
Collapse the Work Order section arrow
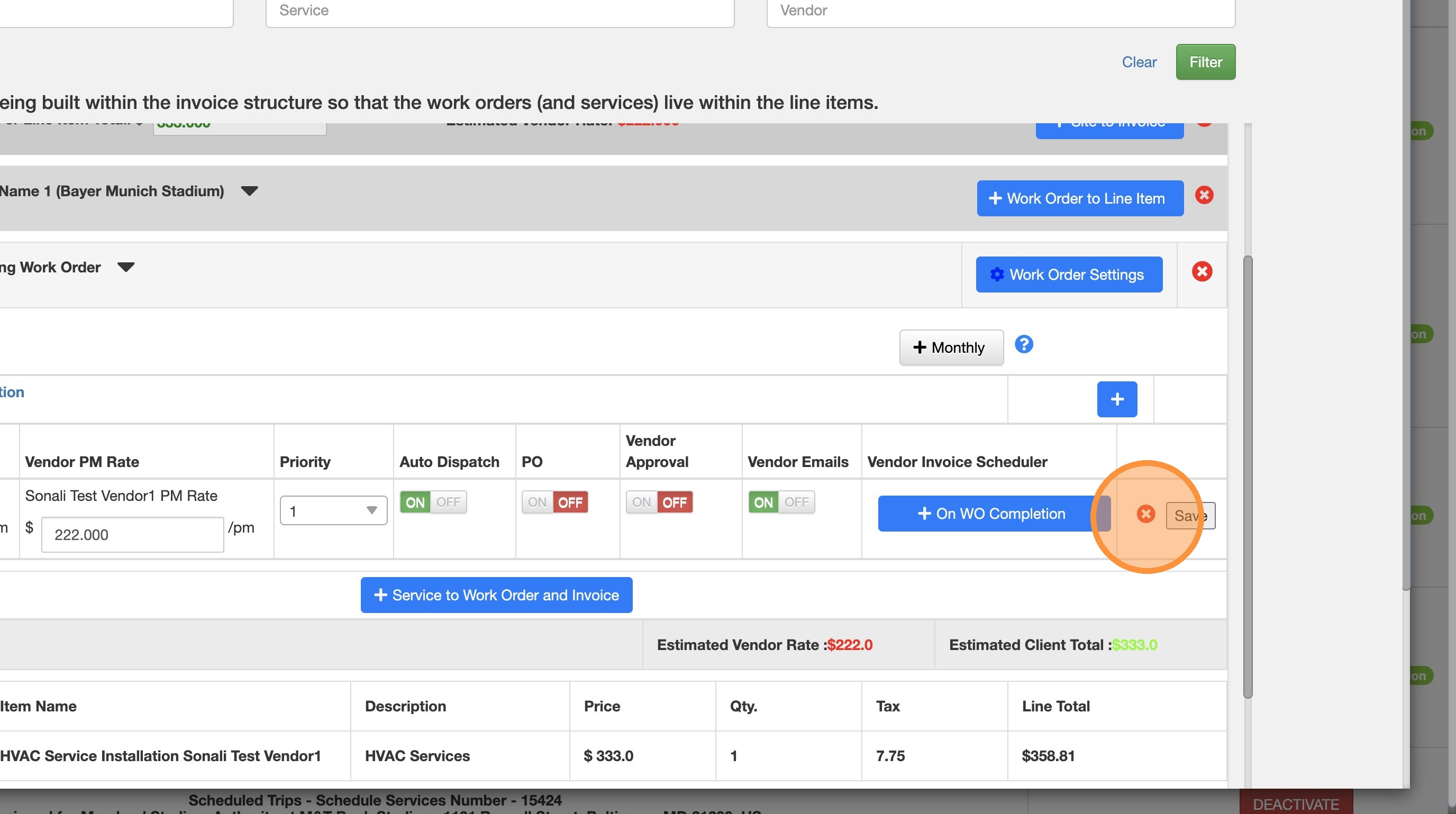(125, 267)
